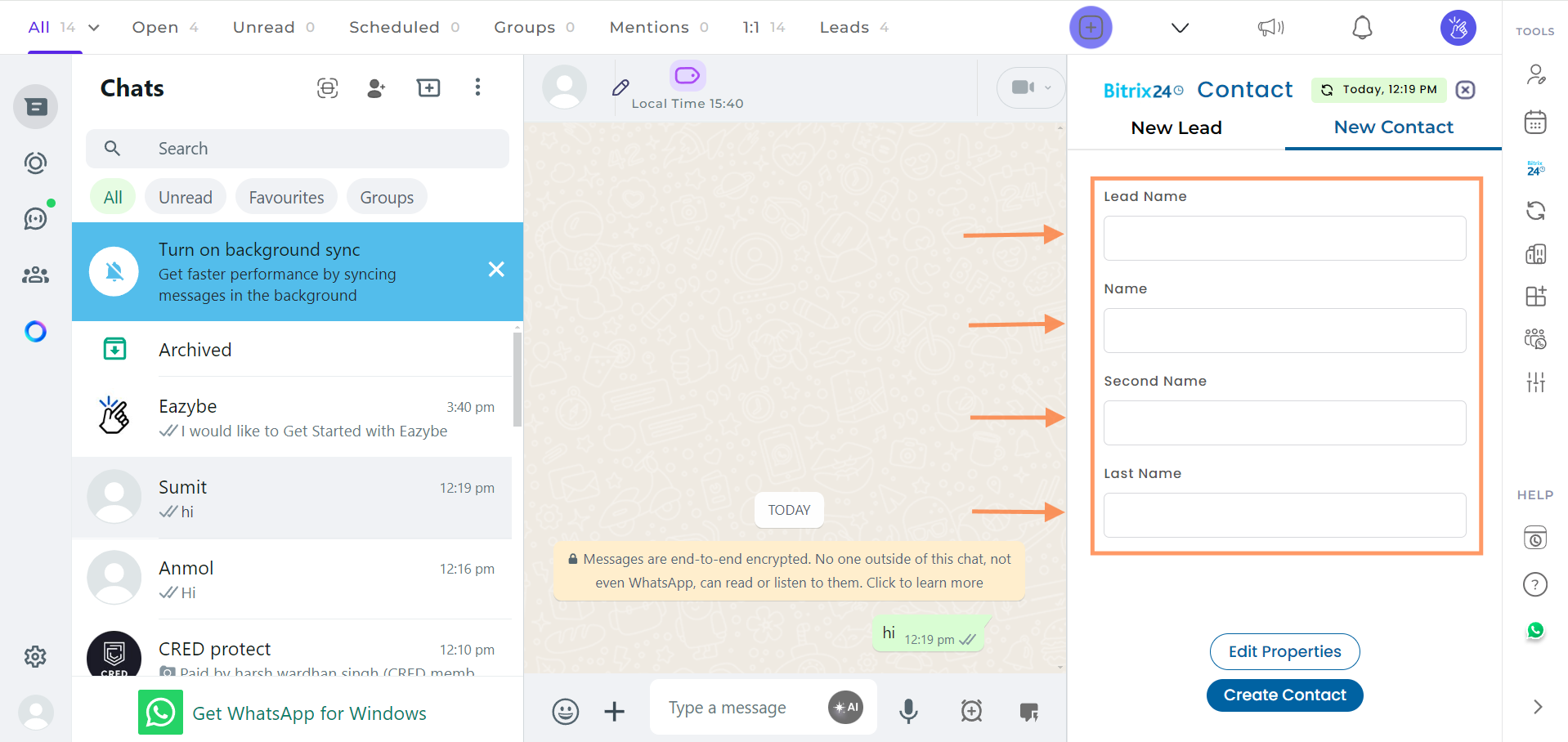
Task: Expand the All 14 tab dropdown arrow
Action: [94, 28]
